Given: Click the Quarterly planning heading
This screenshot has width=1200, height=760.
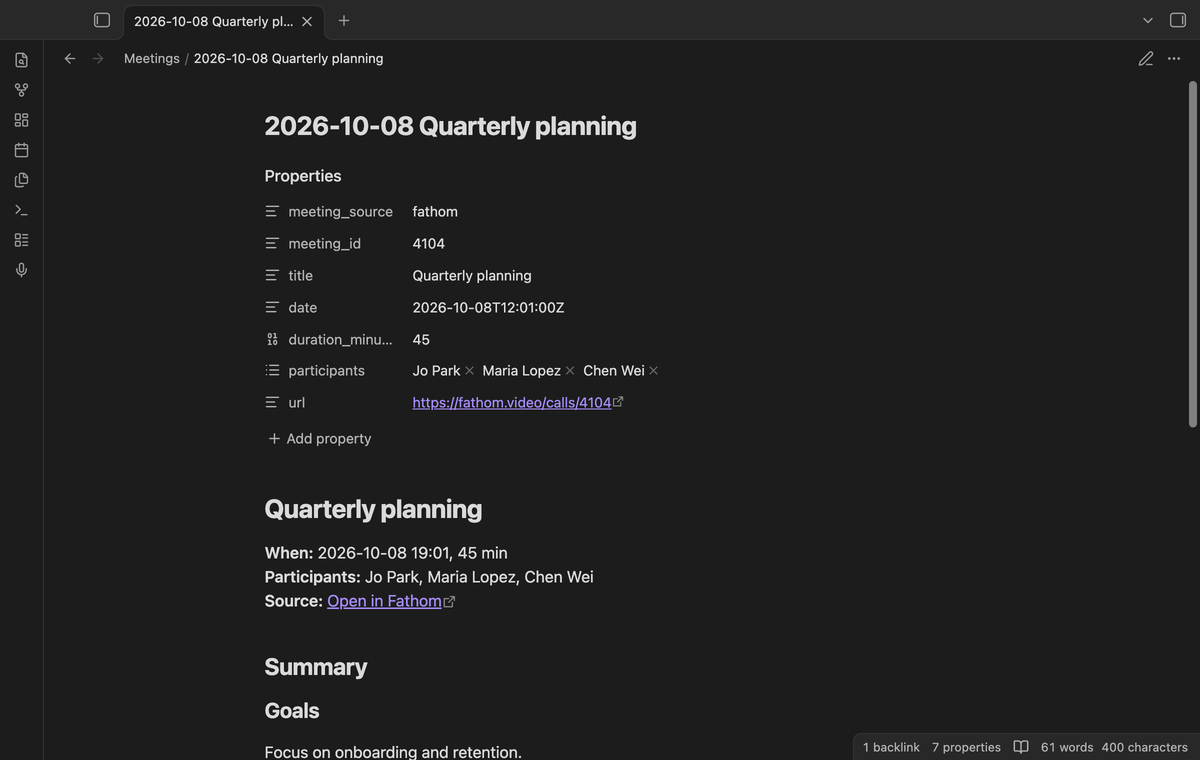Looking at the screenshot, I should pos(373,509).
